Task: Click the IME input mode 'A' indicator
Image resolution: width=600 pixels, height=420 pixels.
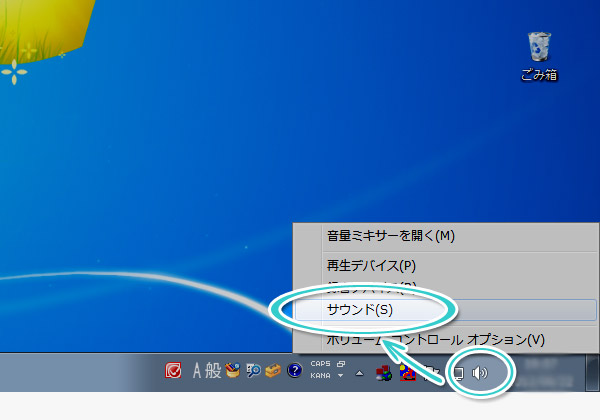Action: point(197,371)
